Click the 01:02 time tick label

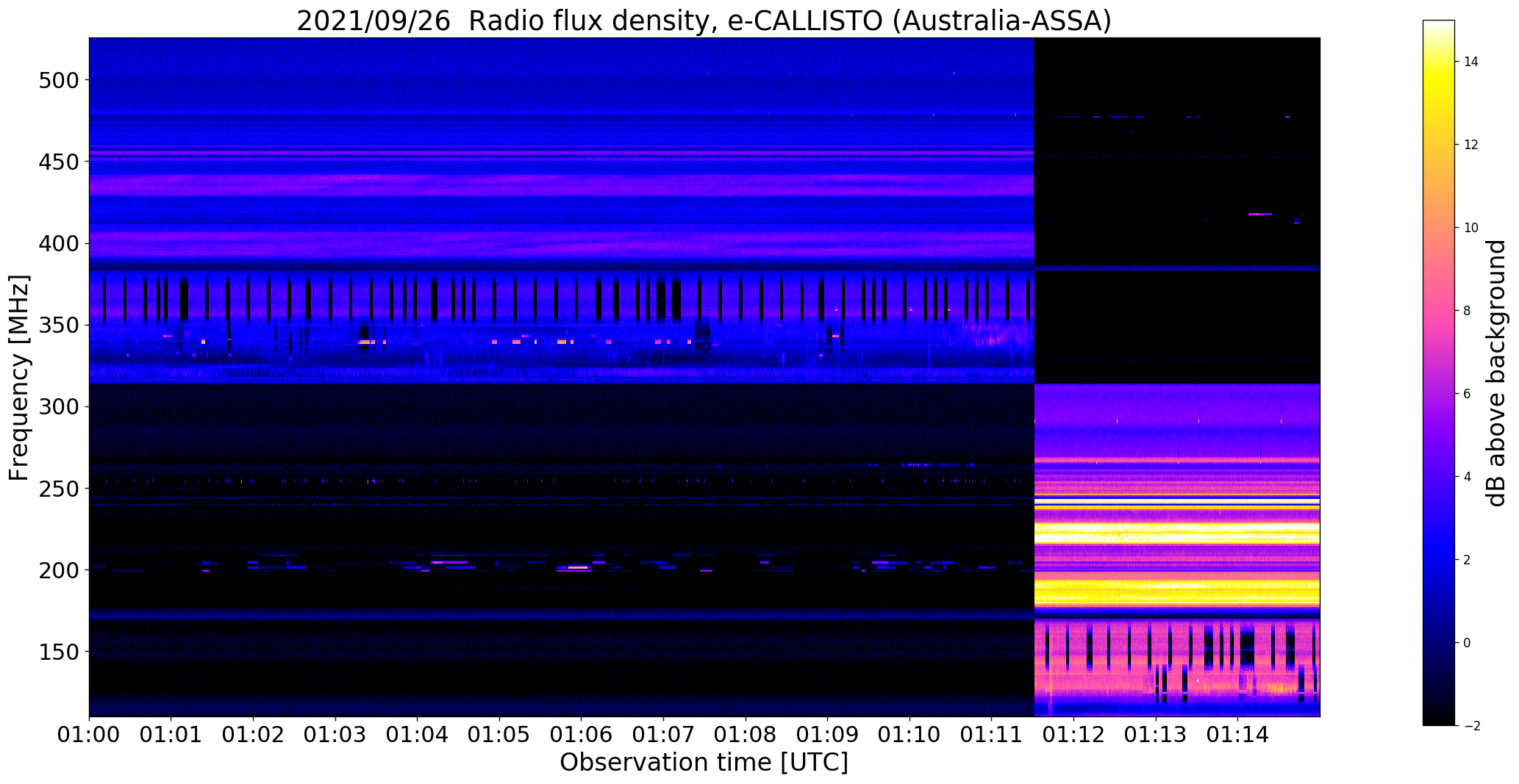click(x=254, y=733)
